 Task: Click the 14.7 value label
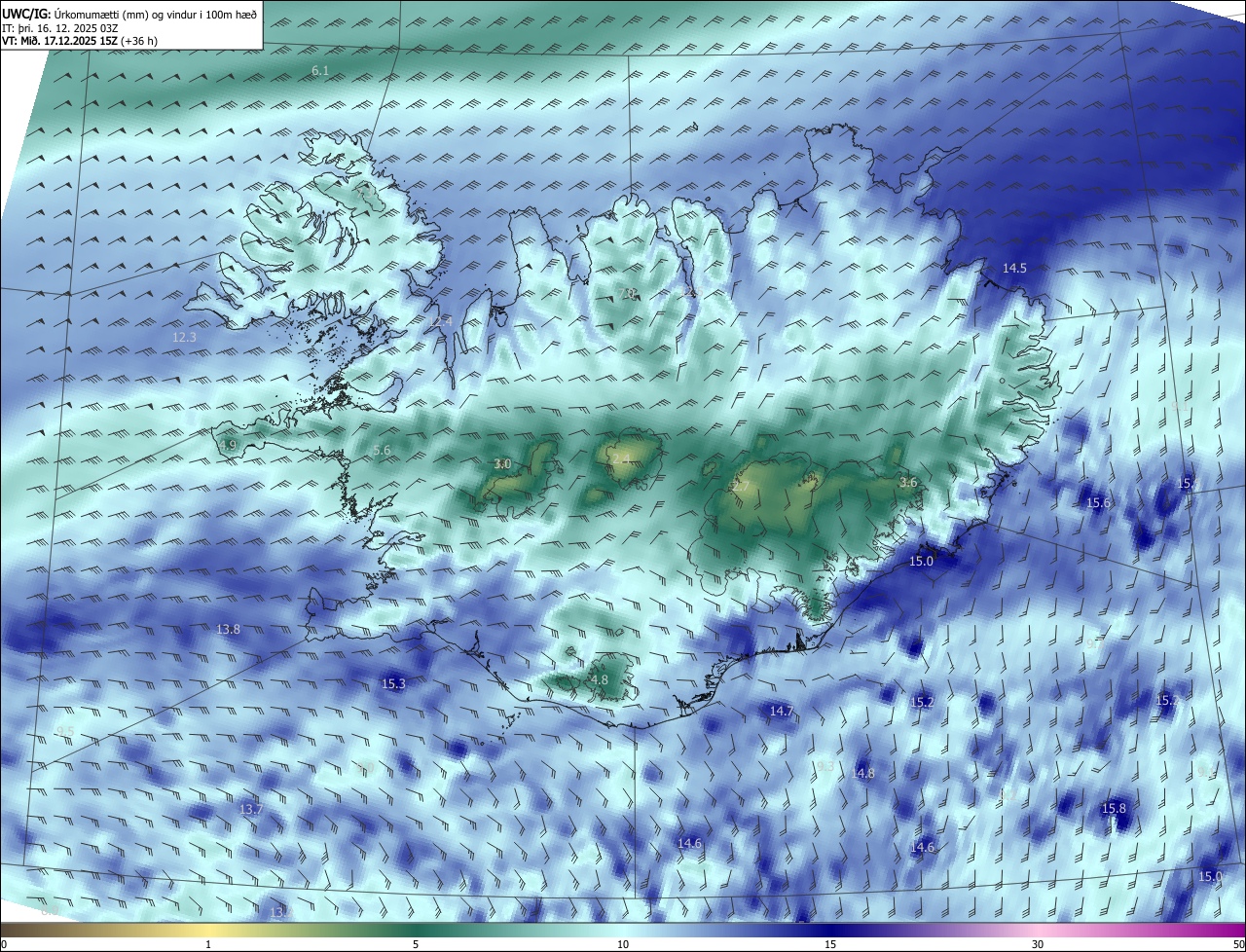pyautogui.click(x=782, y=712)
